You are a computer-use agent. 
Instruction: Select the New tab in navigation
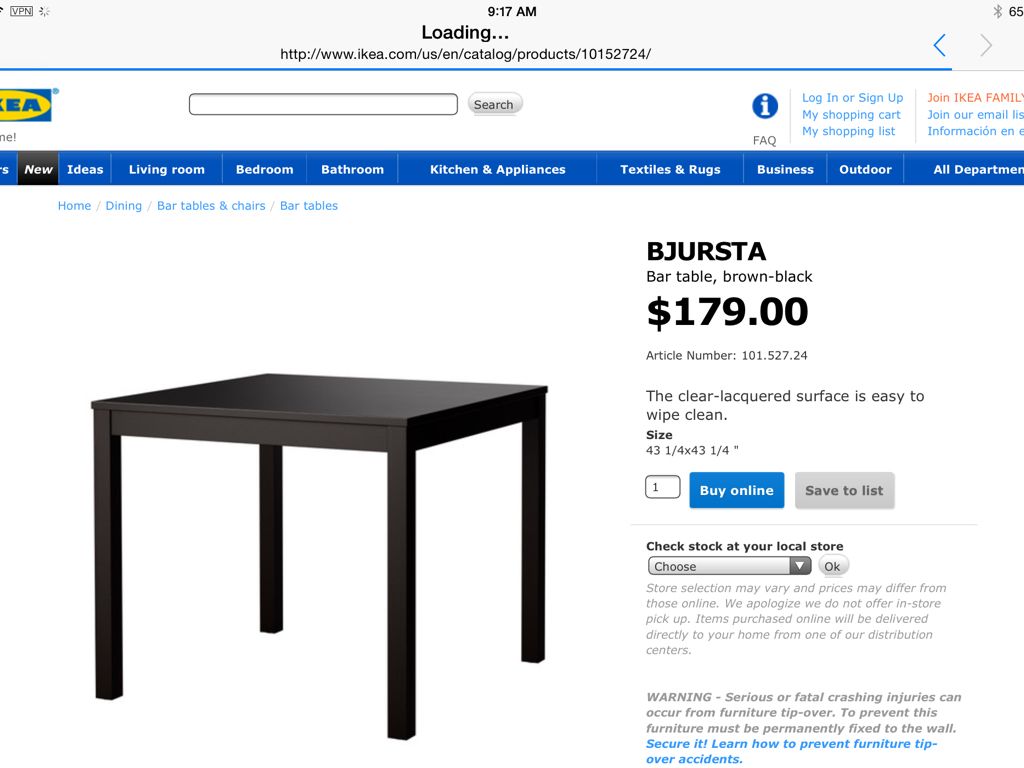[38, 169]
